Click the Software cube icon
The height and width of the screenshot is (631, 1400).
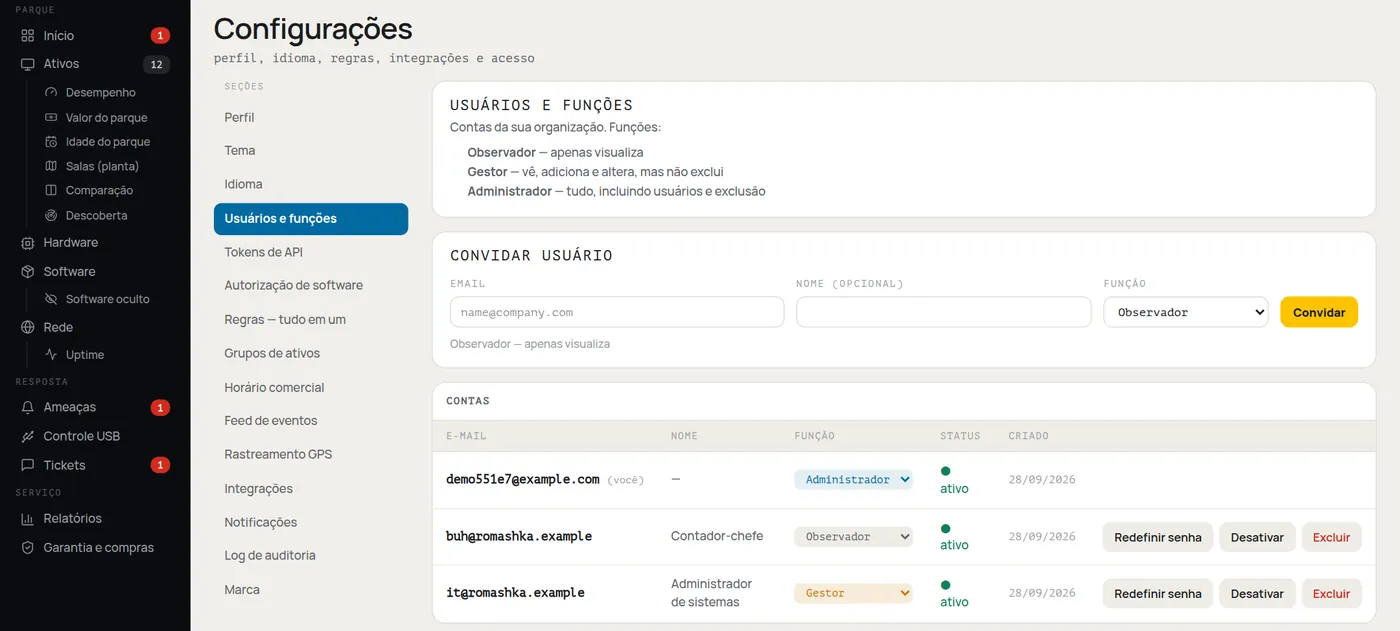click(x=27, y=272)
